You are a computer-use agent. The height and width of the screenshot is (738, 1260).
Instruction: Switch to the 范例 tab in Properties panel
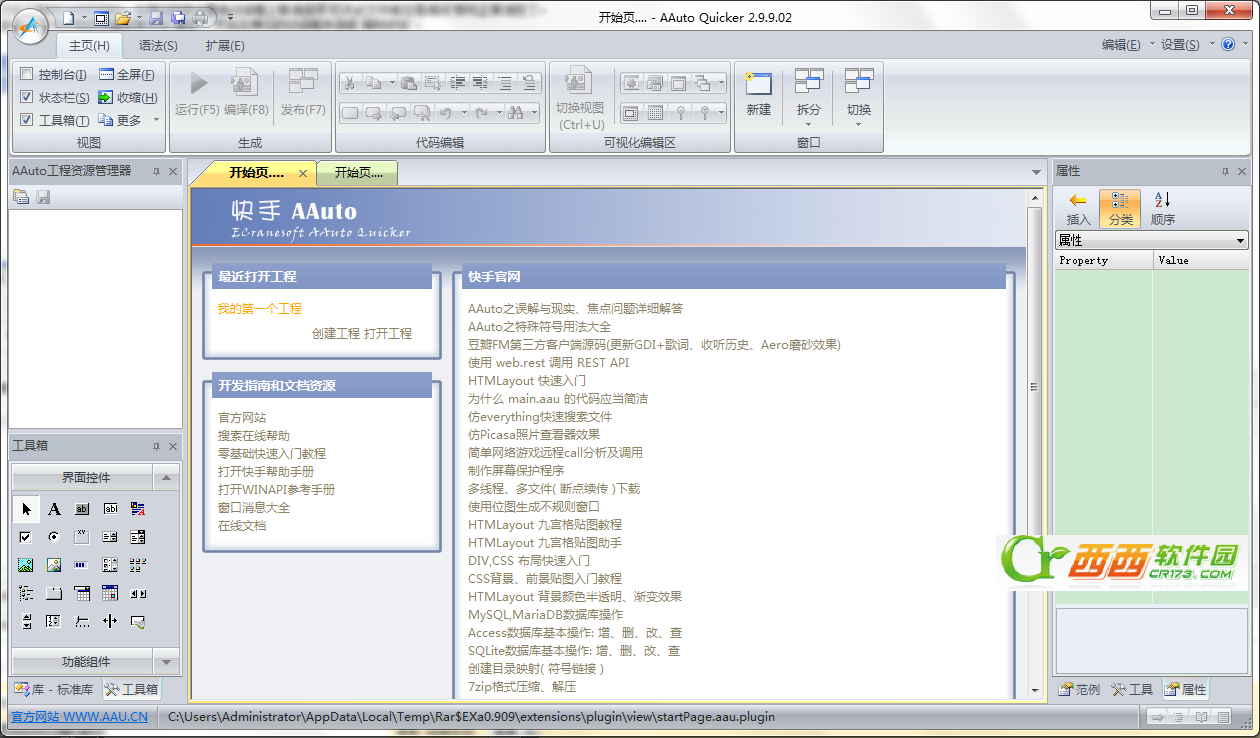[1078, 689]
